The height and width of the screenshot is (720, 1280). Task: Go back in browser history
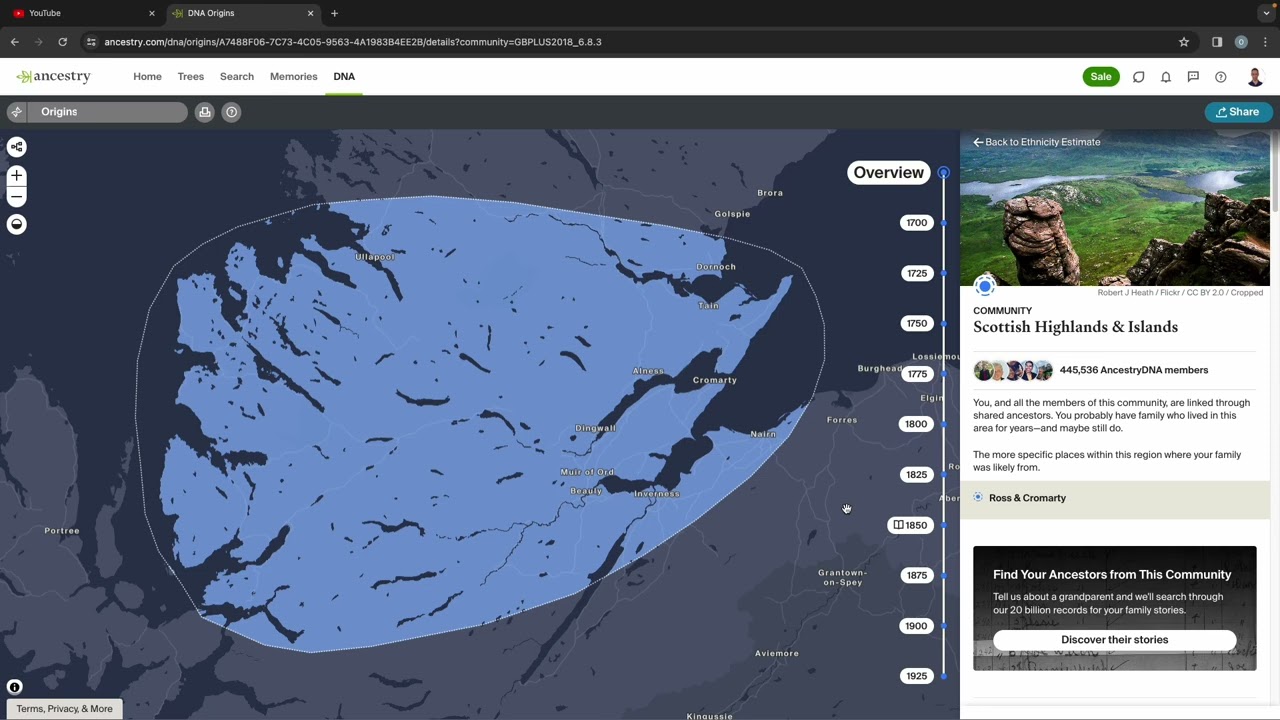pyautogui.click(x=15, y=42)
